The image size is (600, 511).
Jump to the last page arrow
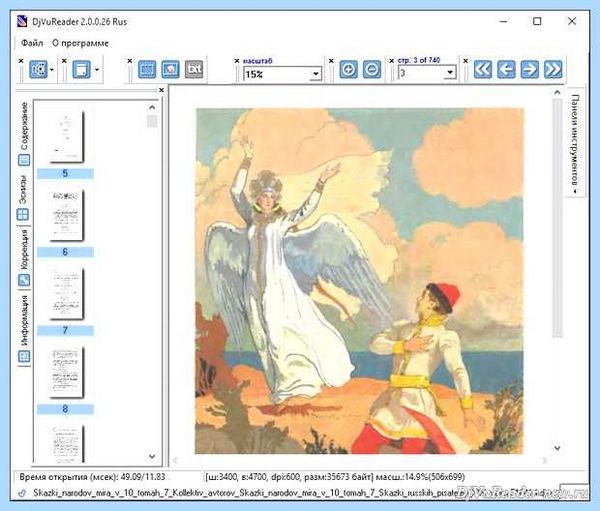point(553,70)
